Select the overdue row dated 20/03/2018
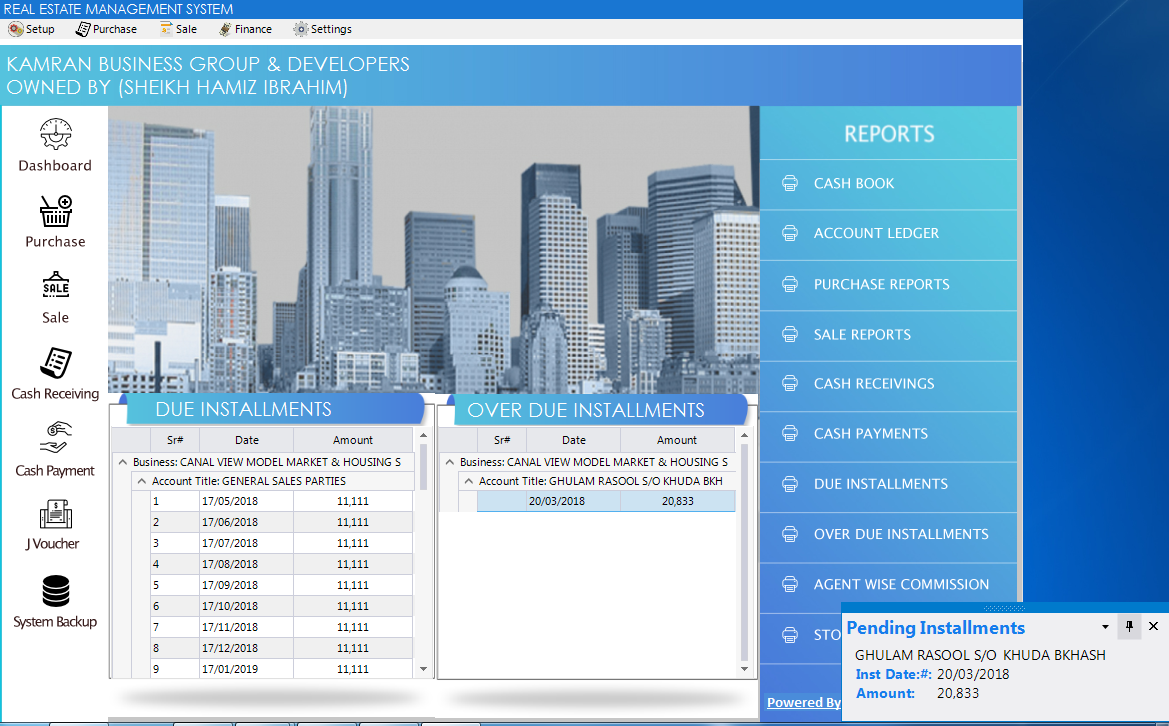 coord(605,501)
